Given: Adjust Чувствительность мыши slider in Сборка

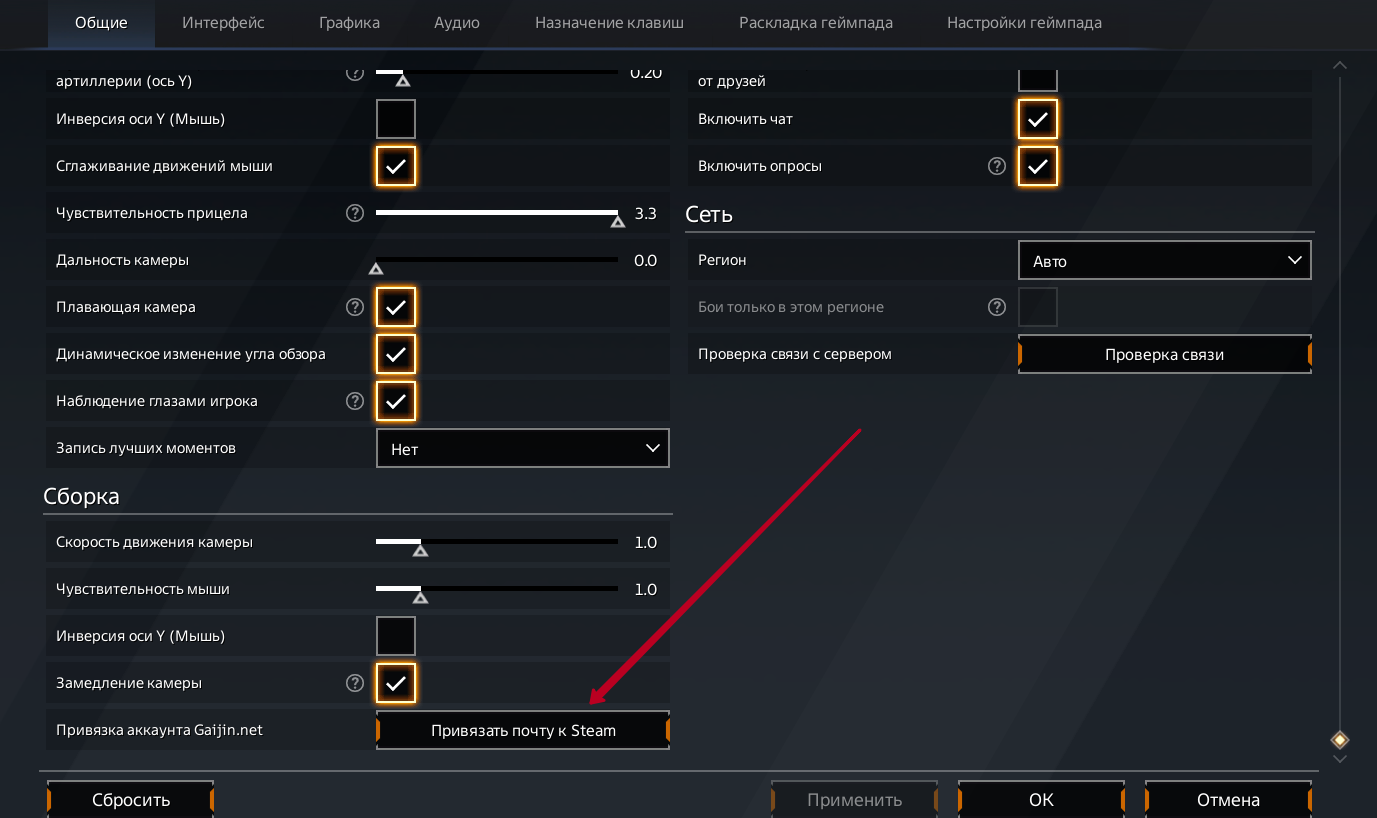Looking at the screenshot, I should 497,590.
